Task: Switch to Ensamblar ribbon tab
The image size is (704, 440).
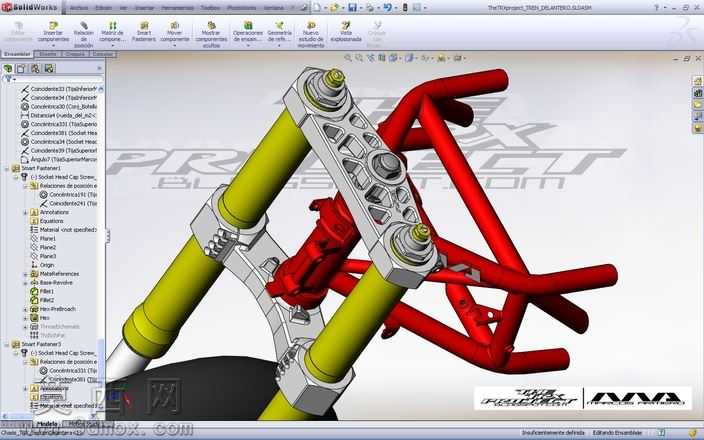Action: [x=17, y=54]
